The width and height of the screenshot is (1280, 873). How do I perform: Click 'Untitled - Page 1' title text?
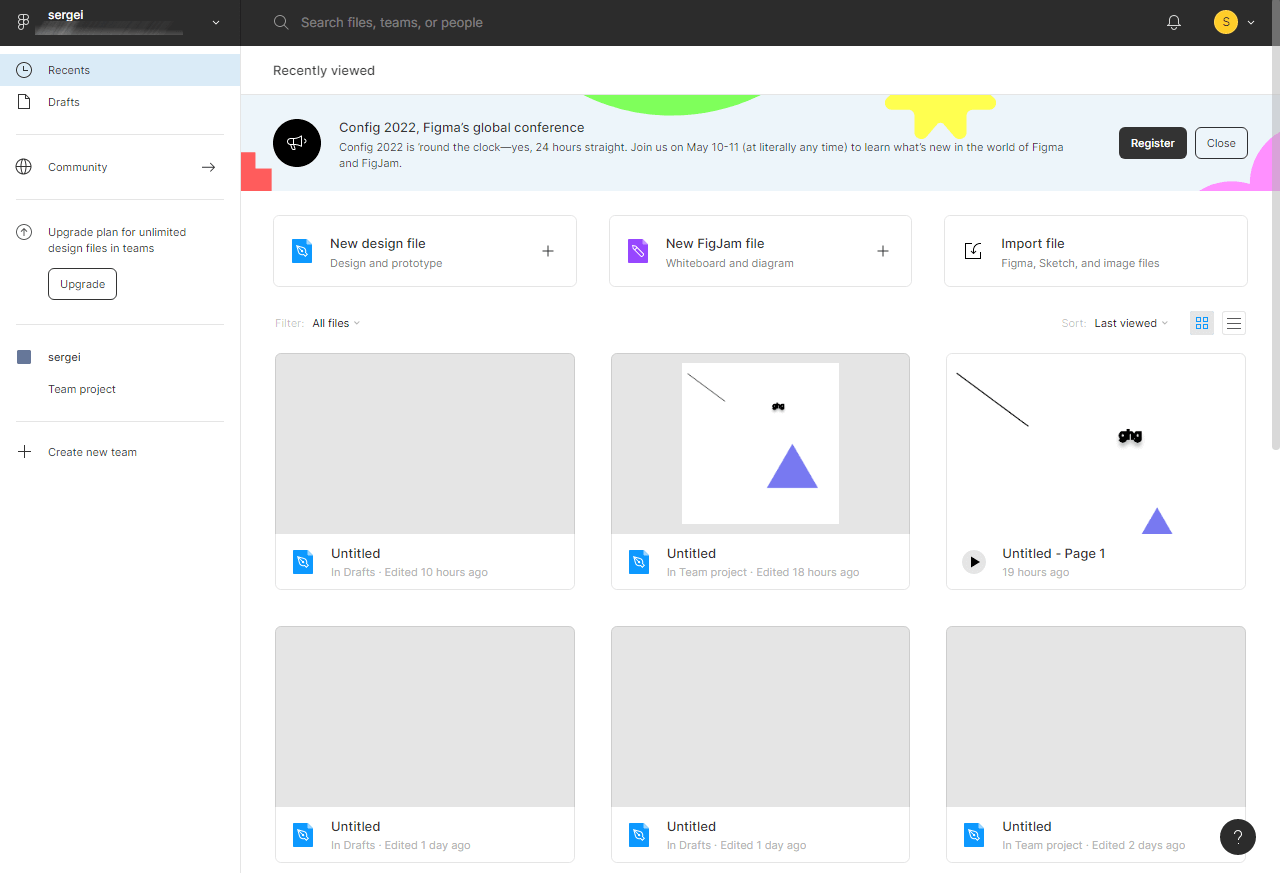[x=1053, y=553]
